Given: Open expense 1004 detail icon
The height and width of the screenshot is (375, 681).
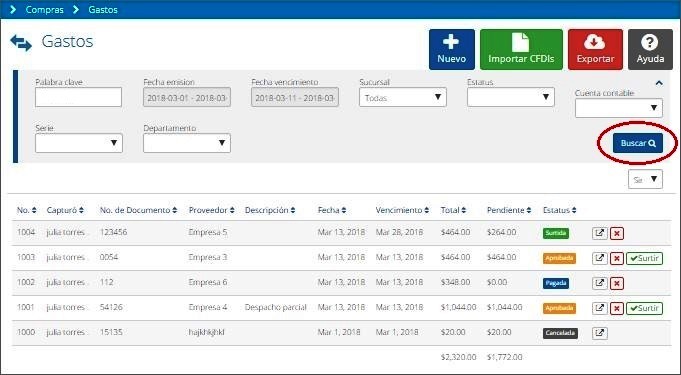Looking at the screenshot, I should click(600, 233).
